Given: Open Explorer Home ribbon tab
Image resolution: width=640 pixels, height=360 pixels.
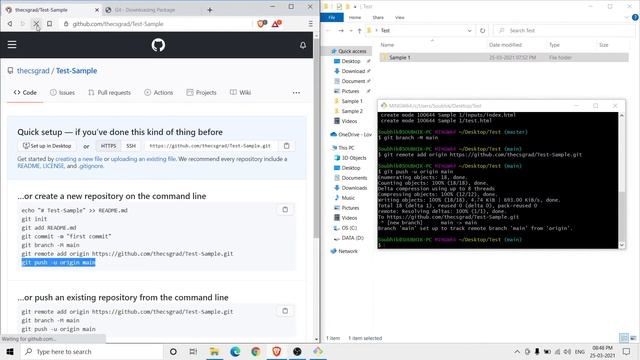Looking at the screenshot, I should click(355, 17).
